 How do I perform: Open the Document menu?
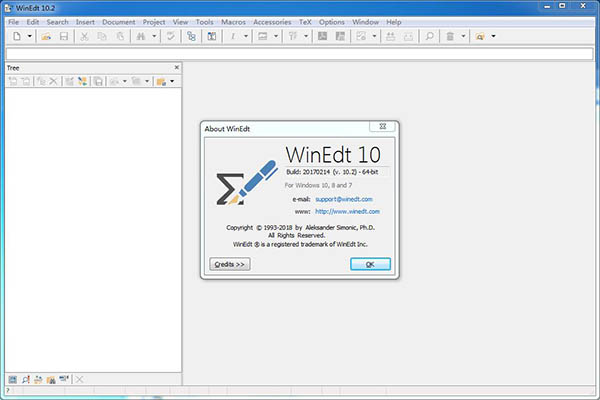(119, 22)
